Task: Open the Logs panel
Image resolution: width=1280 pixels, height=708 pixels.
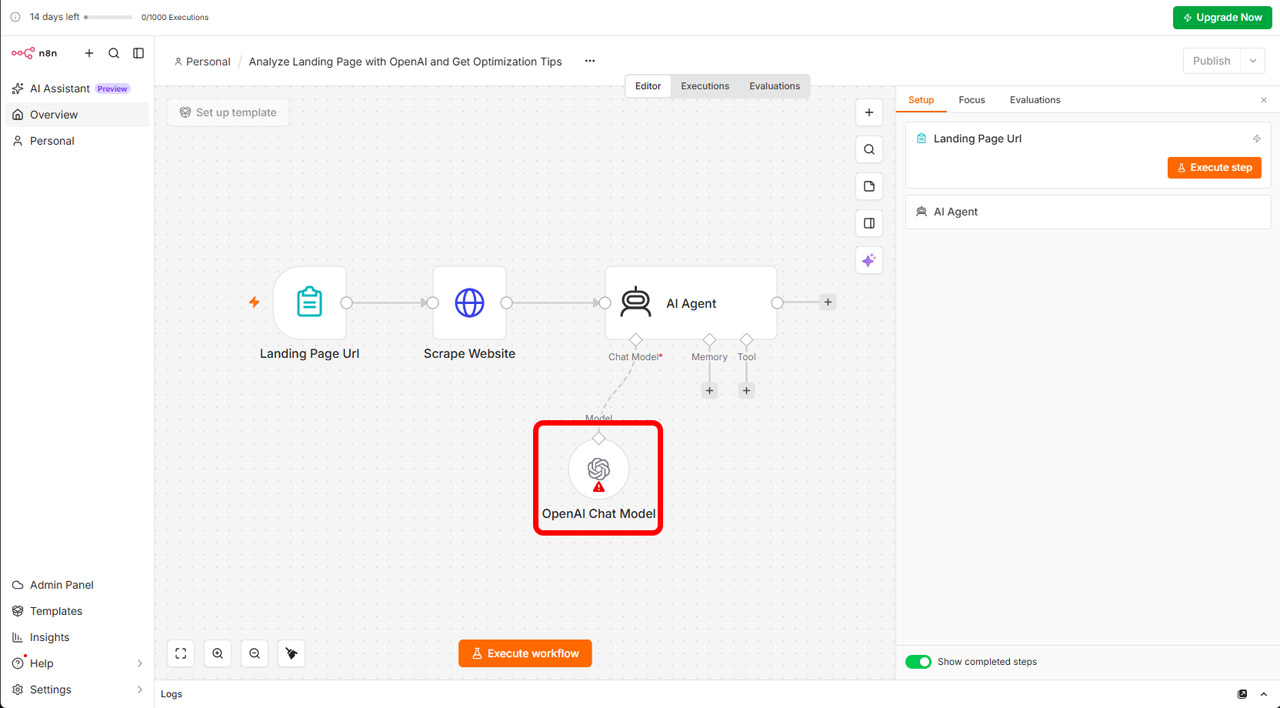Action: pyautogui.click(x=172, y=694)
